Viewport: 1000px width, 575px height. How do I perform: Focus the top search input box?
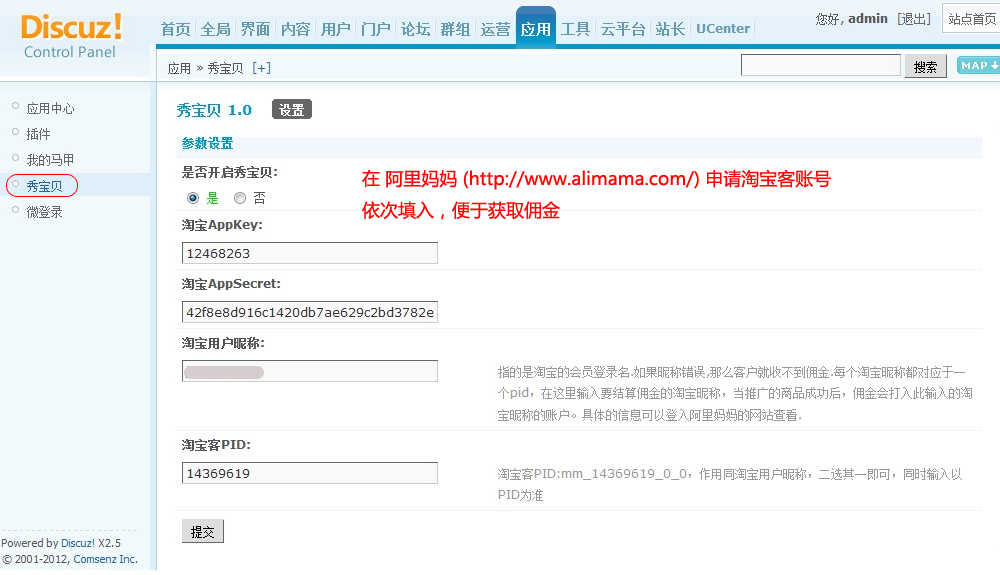821,65
